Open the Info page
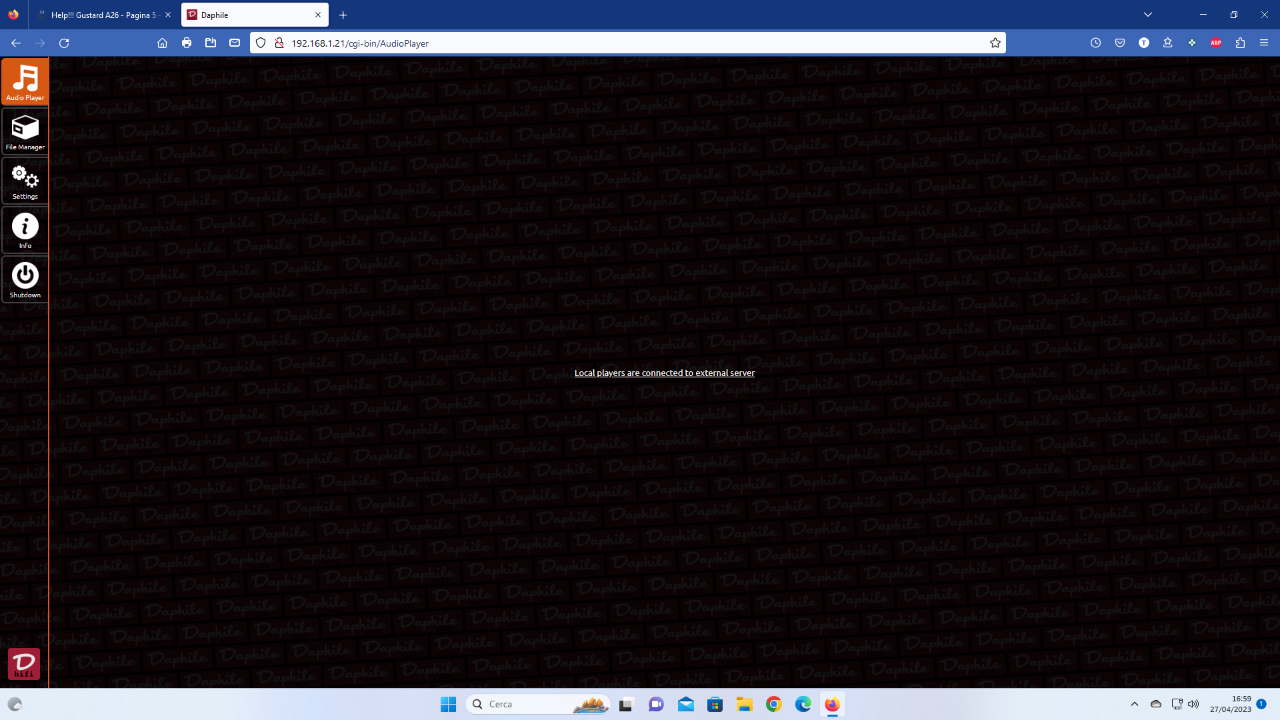Screen dimensions: 1280x720 25,230
